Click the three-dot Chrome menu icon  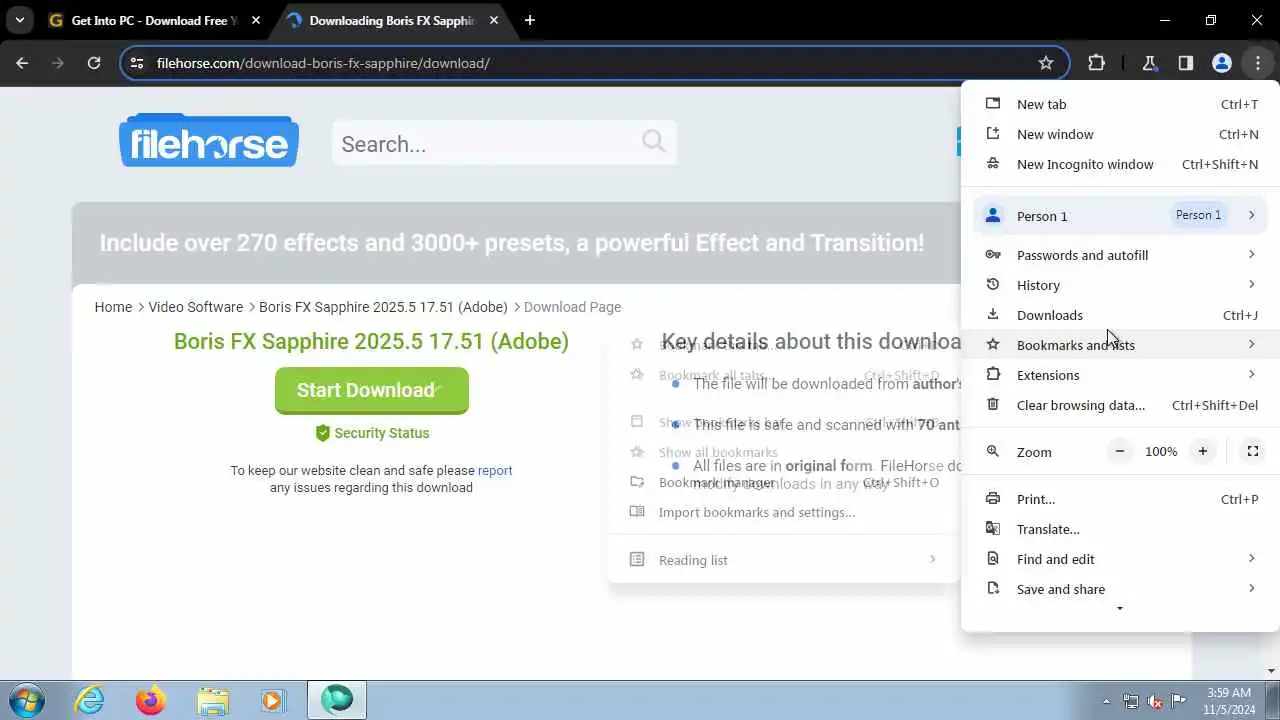pyautogui.click(x=1258, y=63)
